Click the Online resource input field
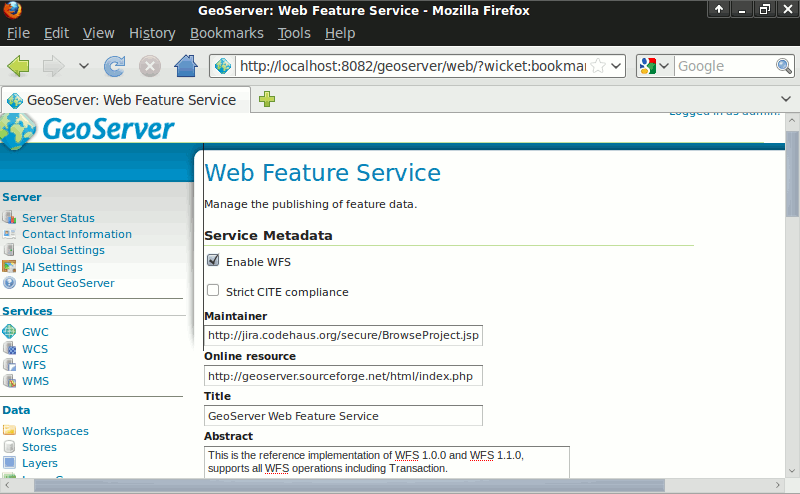 coord(343,376)
